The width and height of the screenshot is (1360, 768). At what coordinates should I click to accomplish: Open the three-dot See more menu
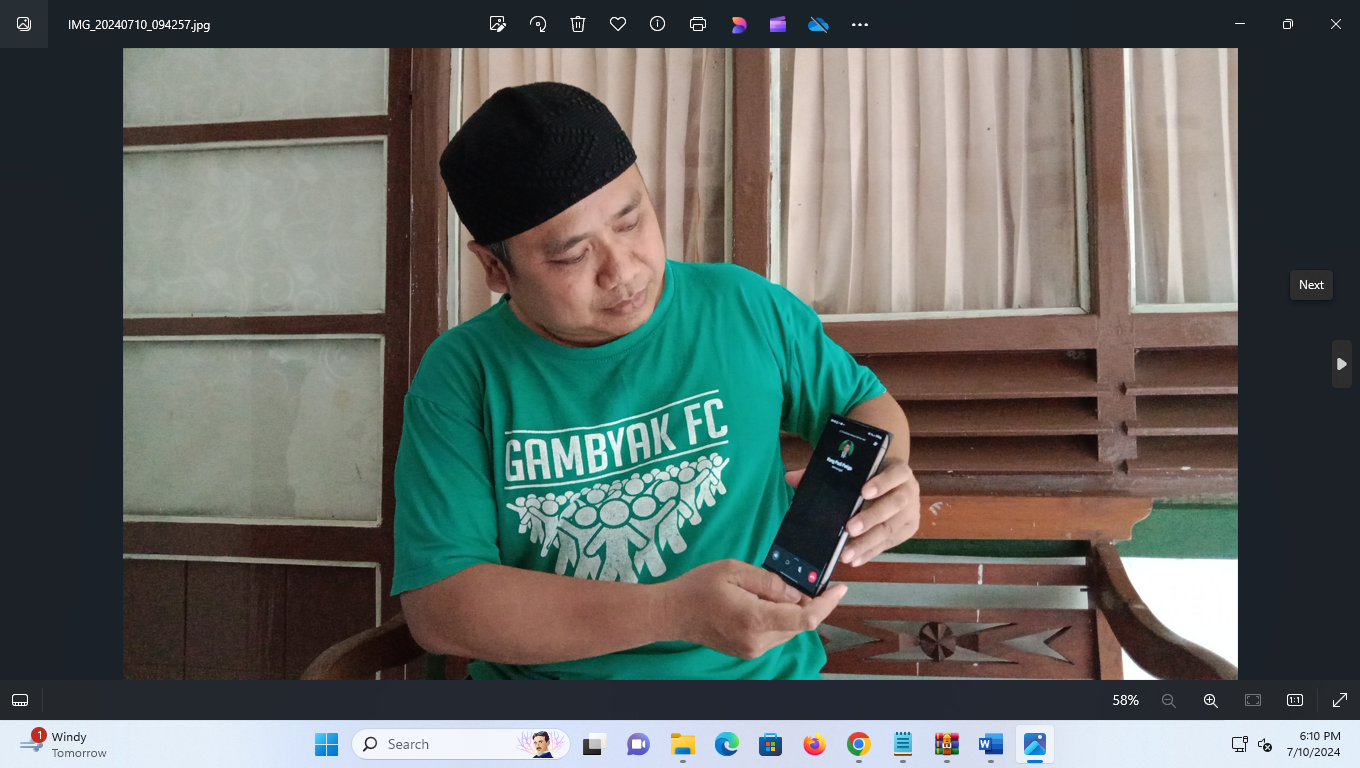click(x=860, y=24)
